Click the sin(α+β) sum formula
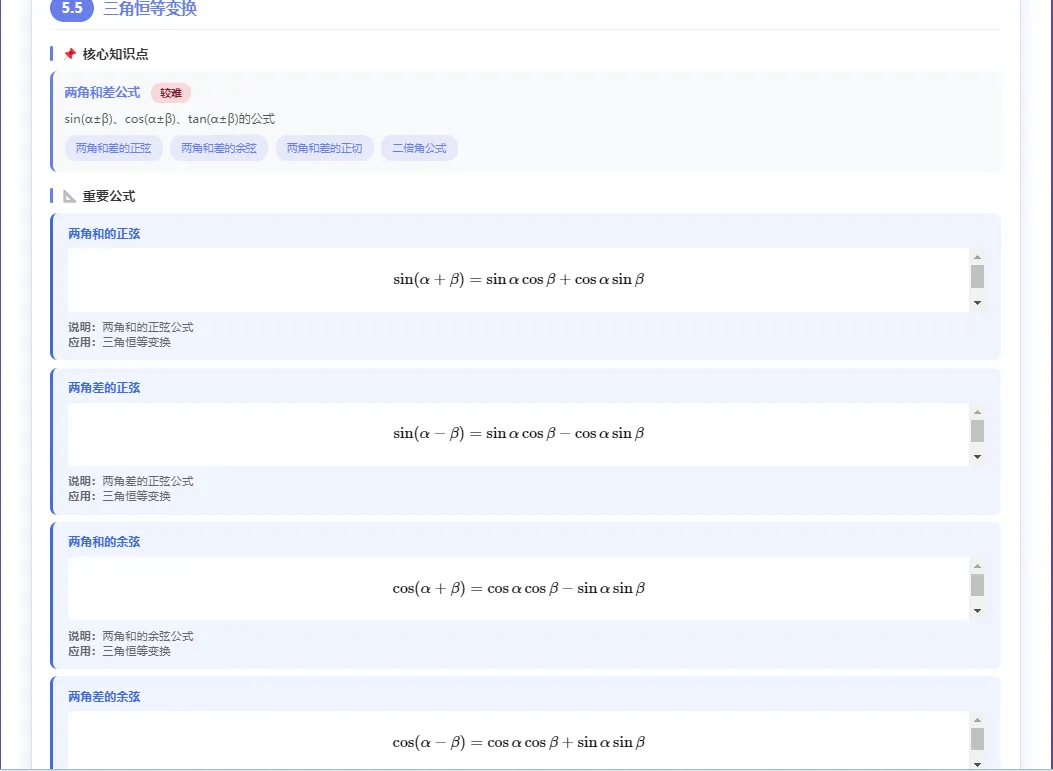 518,279
